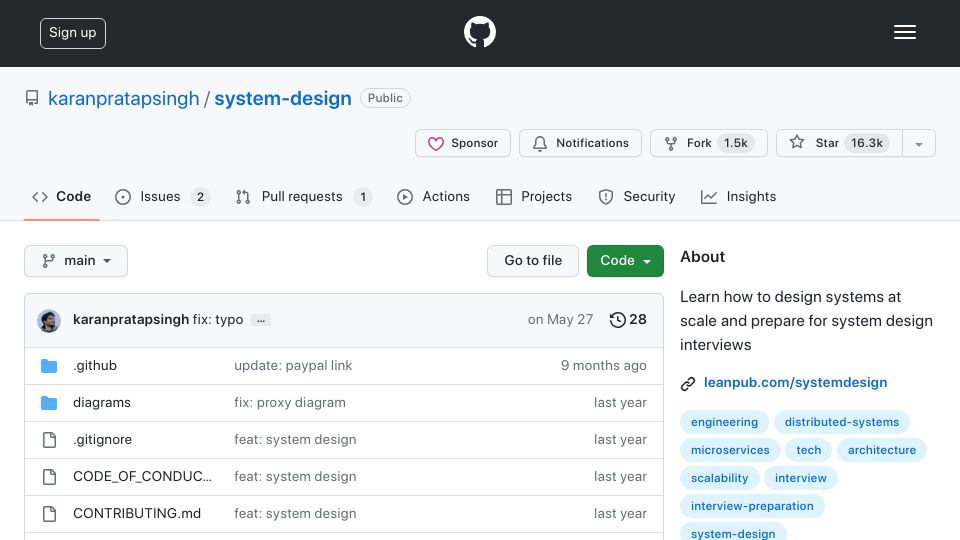This screenshot has height=540, width=960.
Task: Select the interview topic tag
Action: (800, 478)
